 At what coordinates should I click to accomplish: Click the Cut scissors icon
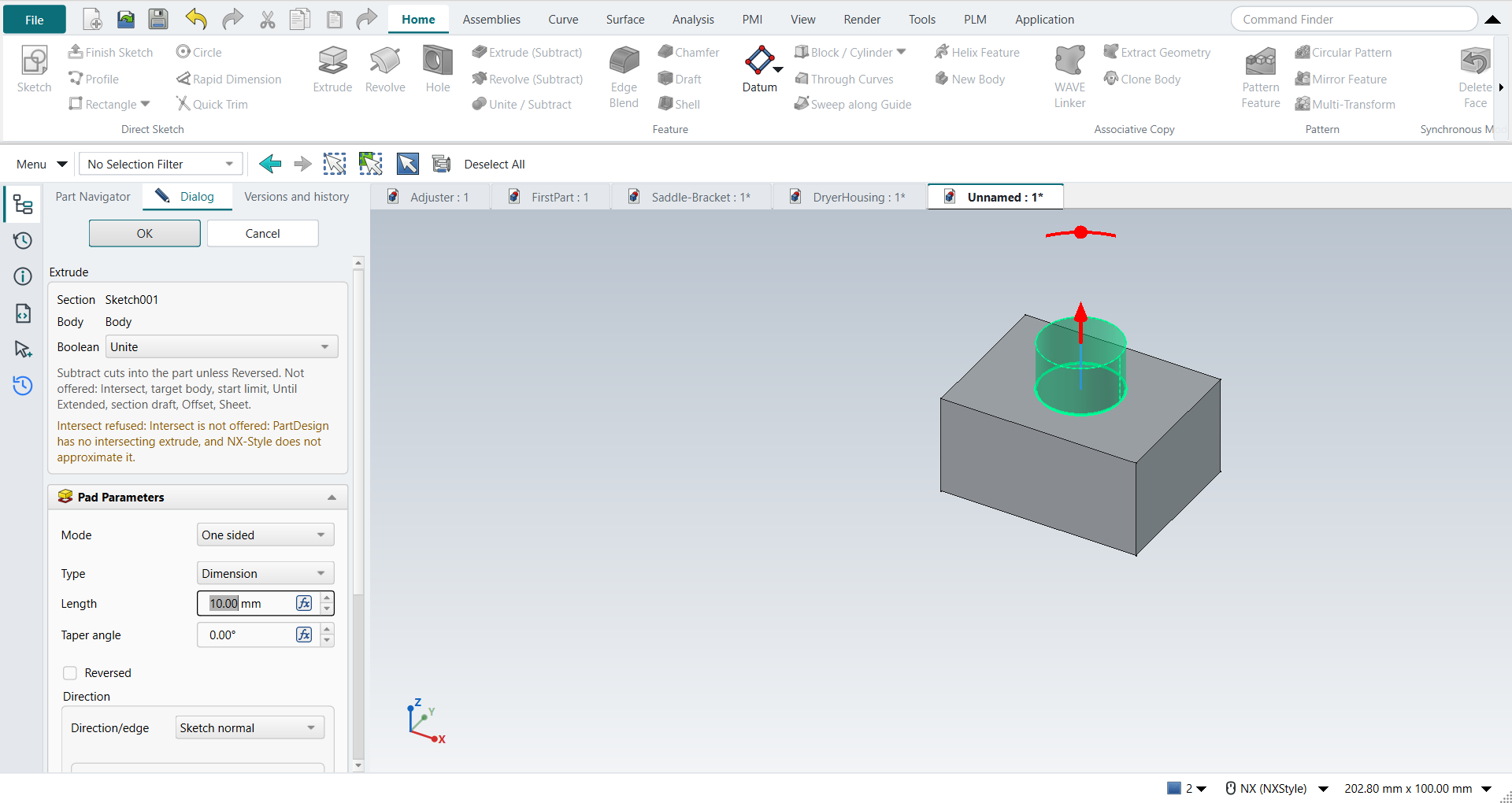268,20
